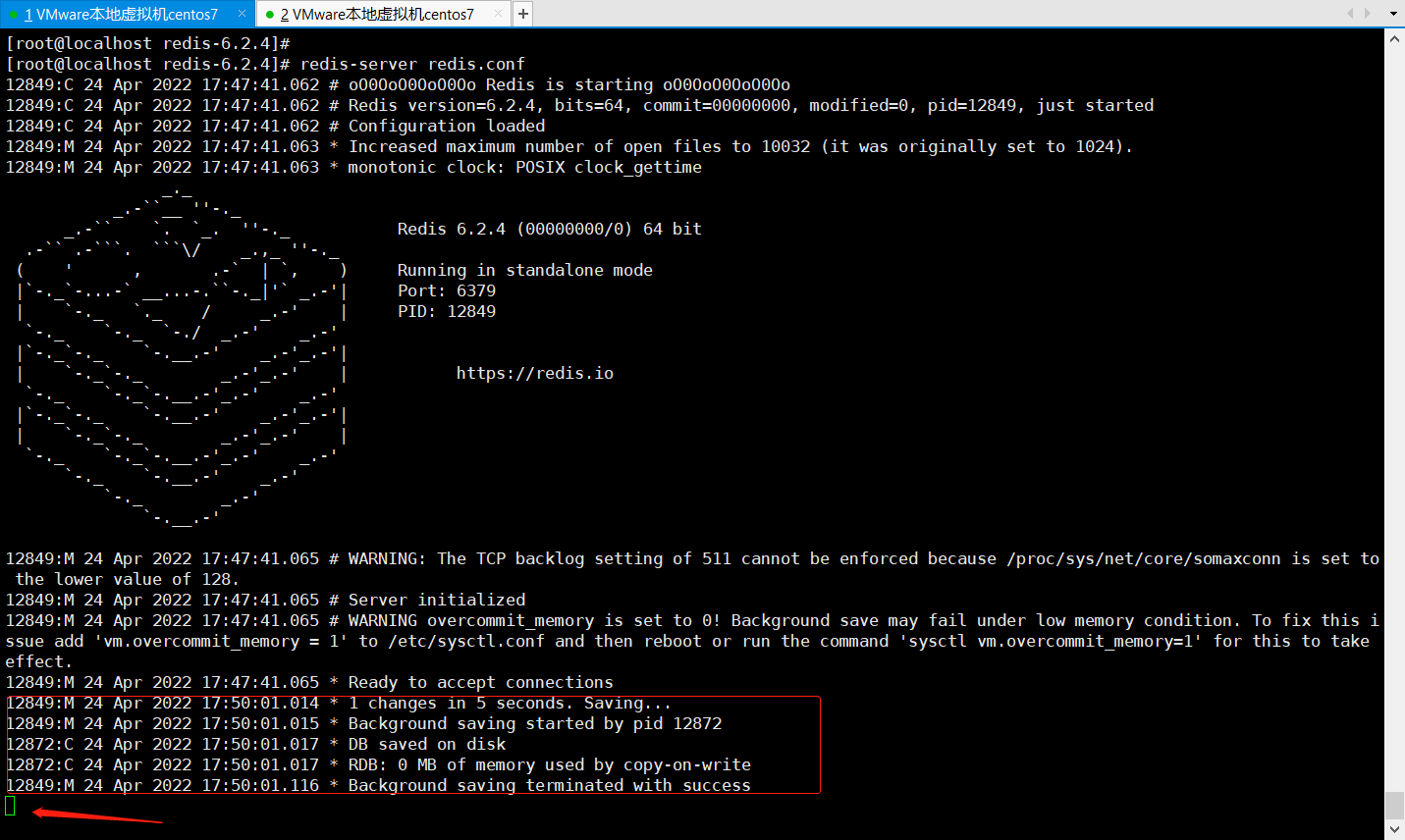Click the terminal scrollbar down arrow
The width and height of the screenshot is (1405, 840).
1394,829
